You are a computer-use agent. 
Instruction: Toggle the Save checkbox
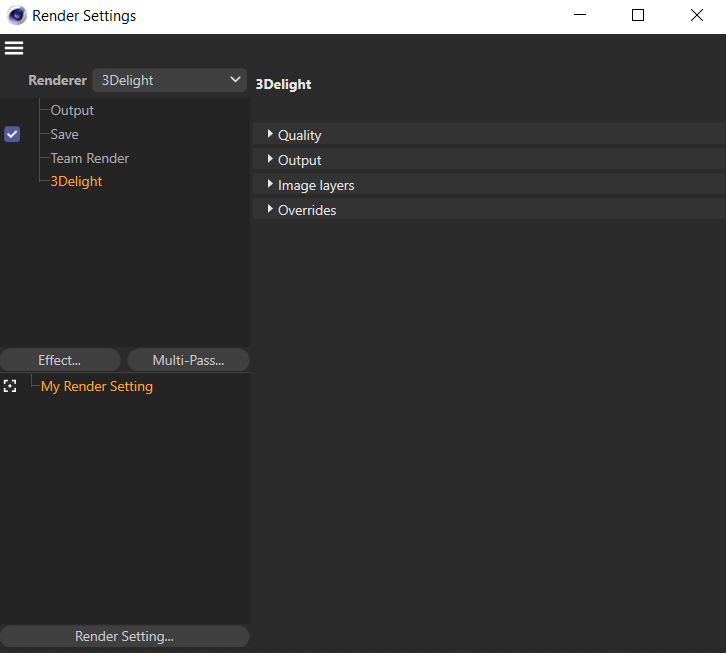12,134
